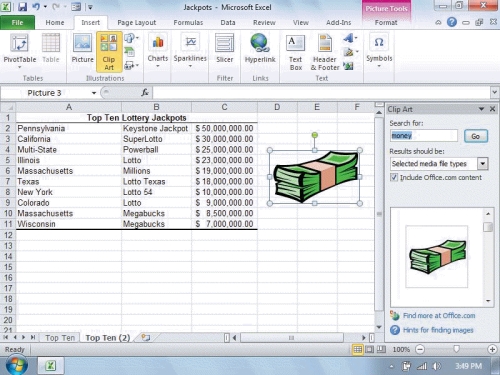500x375 pixels.
Task: Undo the last action
Action: [x=36, y=7]
